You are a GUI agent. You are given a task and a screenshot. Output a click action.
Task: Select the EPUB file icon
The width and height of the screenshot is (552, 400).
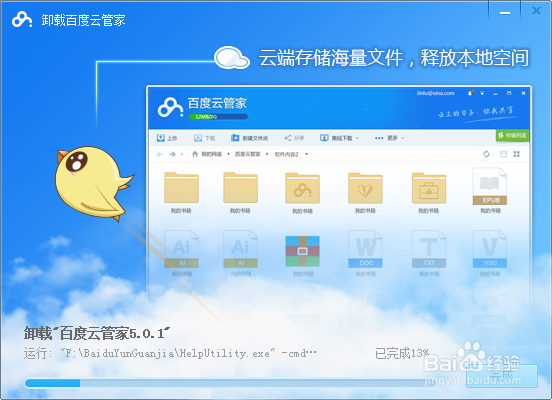pos(490,186)
